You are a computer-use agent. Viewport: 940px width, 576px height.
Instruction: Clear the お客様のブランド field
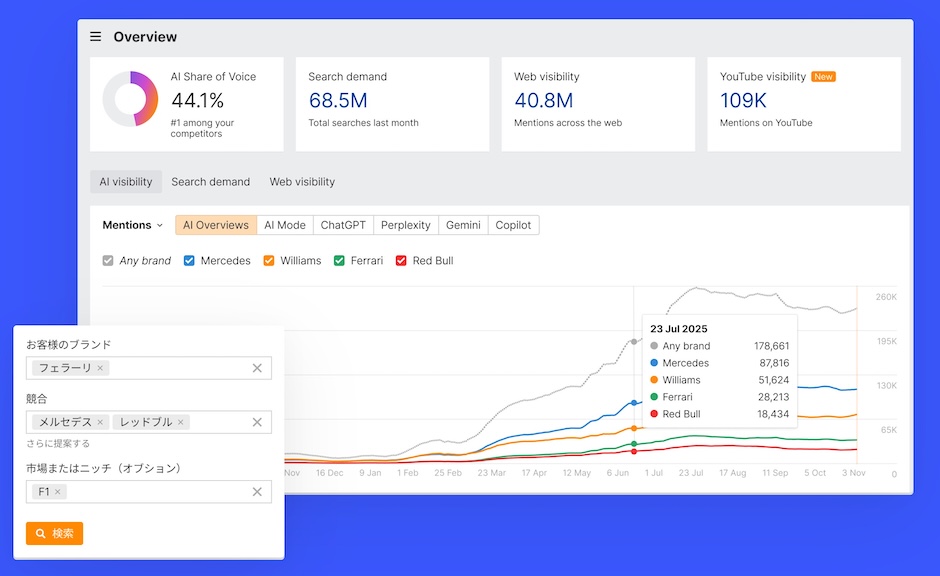coord(257,368)
